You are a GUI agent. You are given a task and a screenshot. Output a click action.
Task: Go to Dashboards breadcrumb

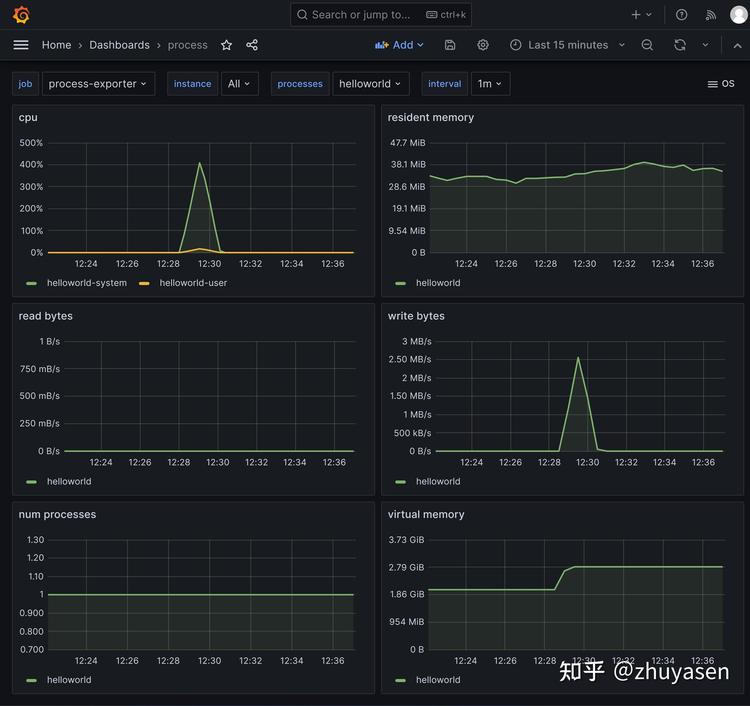(120, 45)
